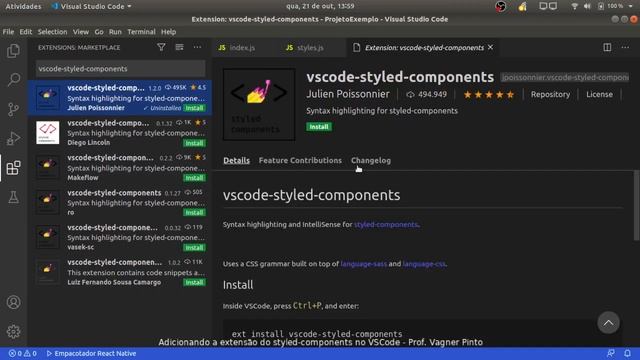Open the clock calendar at top bar
Image resolution: width=640 pixels, height=360 pixels.
pos(320,6)
